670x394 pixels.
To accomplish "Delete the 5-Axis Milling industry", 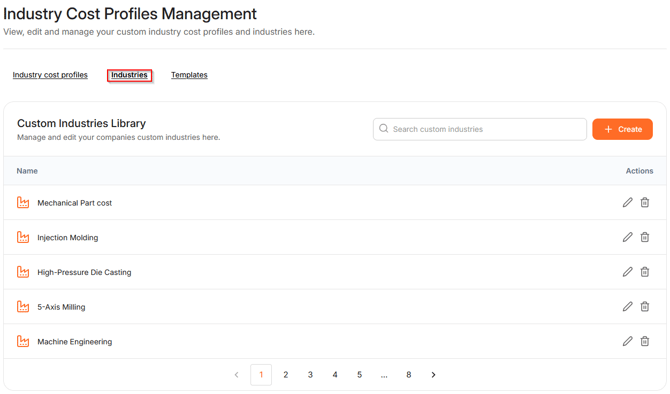I will (x=645, y=306).
